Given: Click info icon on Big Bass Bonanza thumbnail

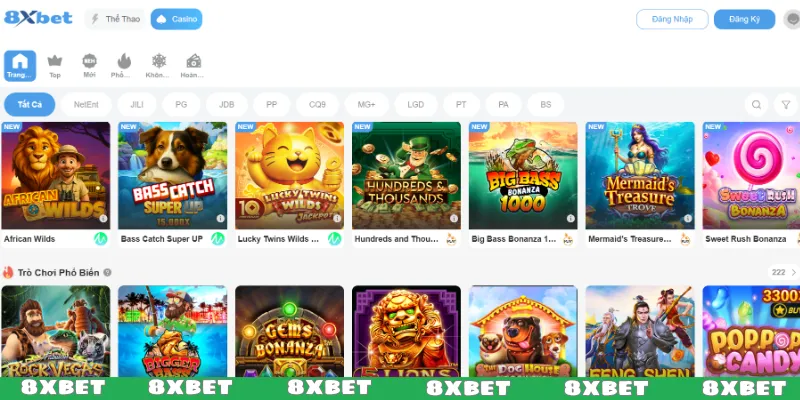Looking at the screenshot, I should click(570, 218).
